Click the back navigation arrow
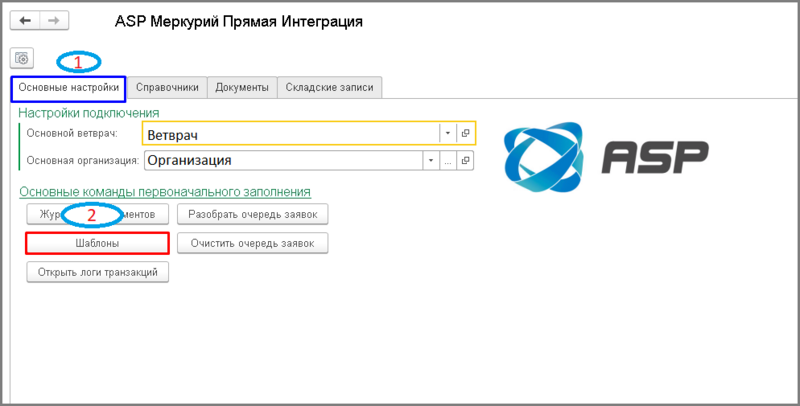Viewport: 800px width, 406px height. [25, 20]
